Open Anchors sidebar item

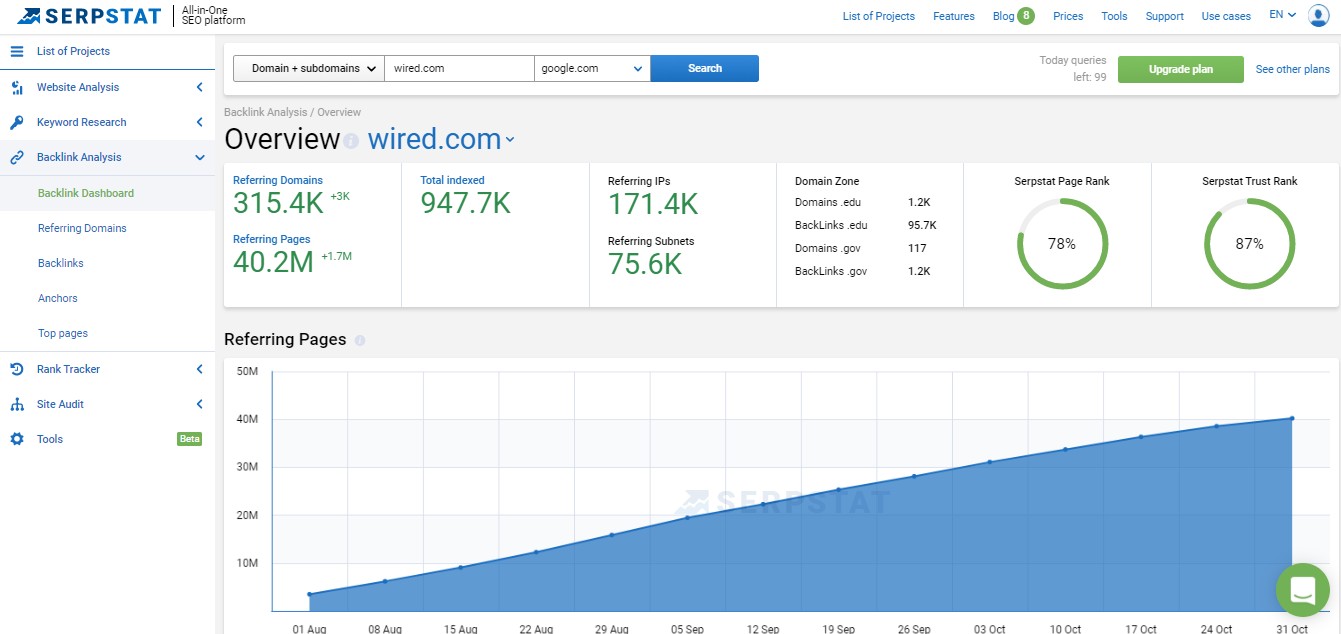point(58,298)
